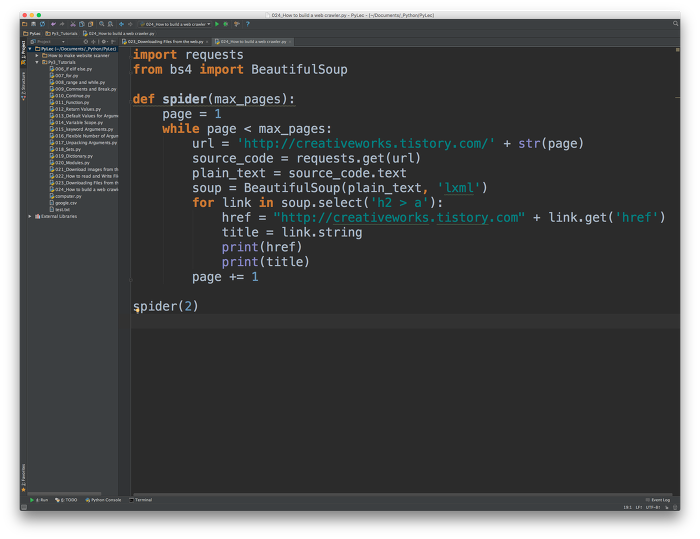700x539 pixels.
Task: Click the PyLec breadcrumb
Action: point(32,33)
